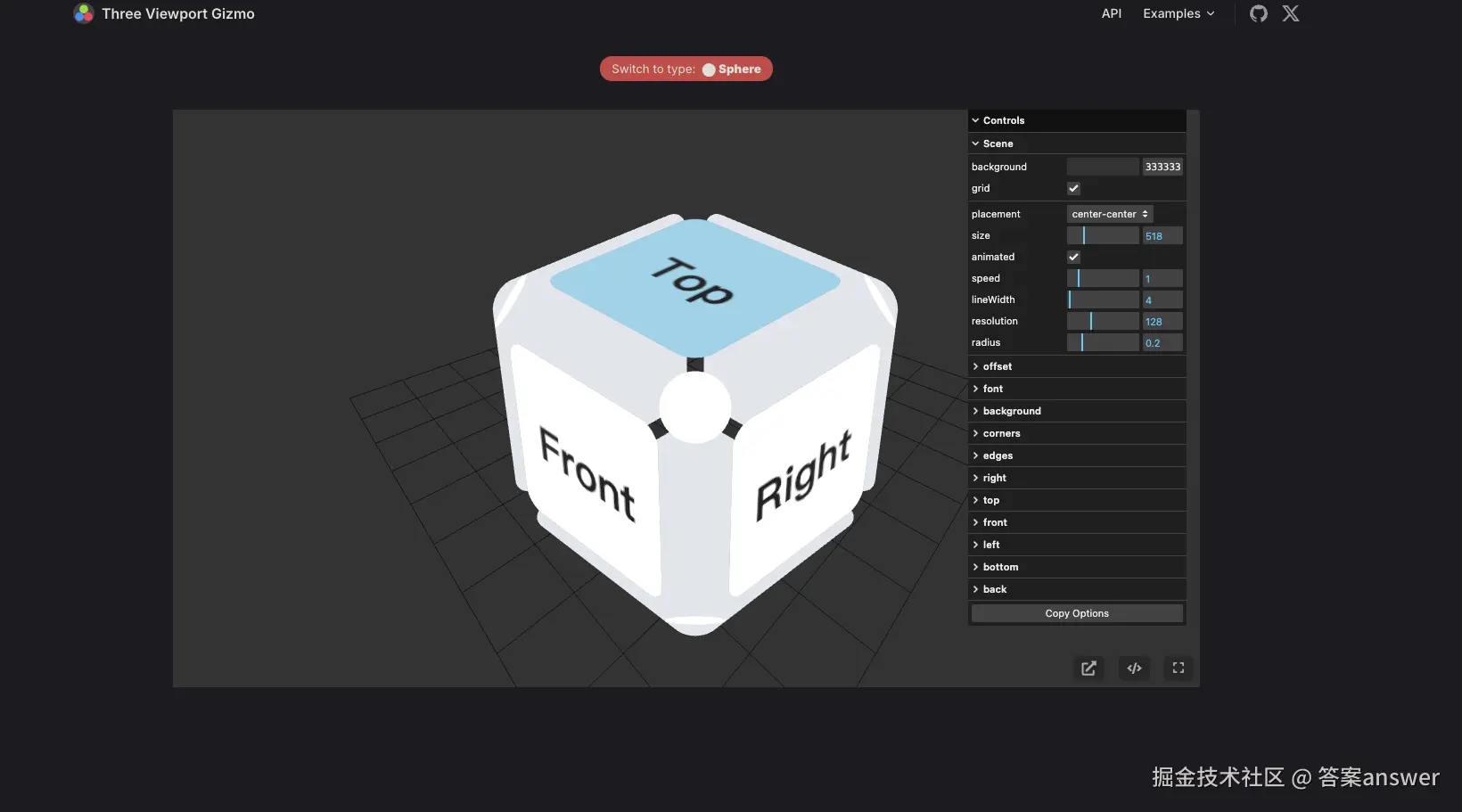Expand the font folder
Image resolution: width=1462 pixels, height=812 pixels.
pyautogui.click(x=1077, y=389)
